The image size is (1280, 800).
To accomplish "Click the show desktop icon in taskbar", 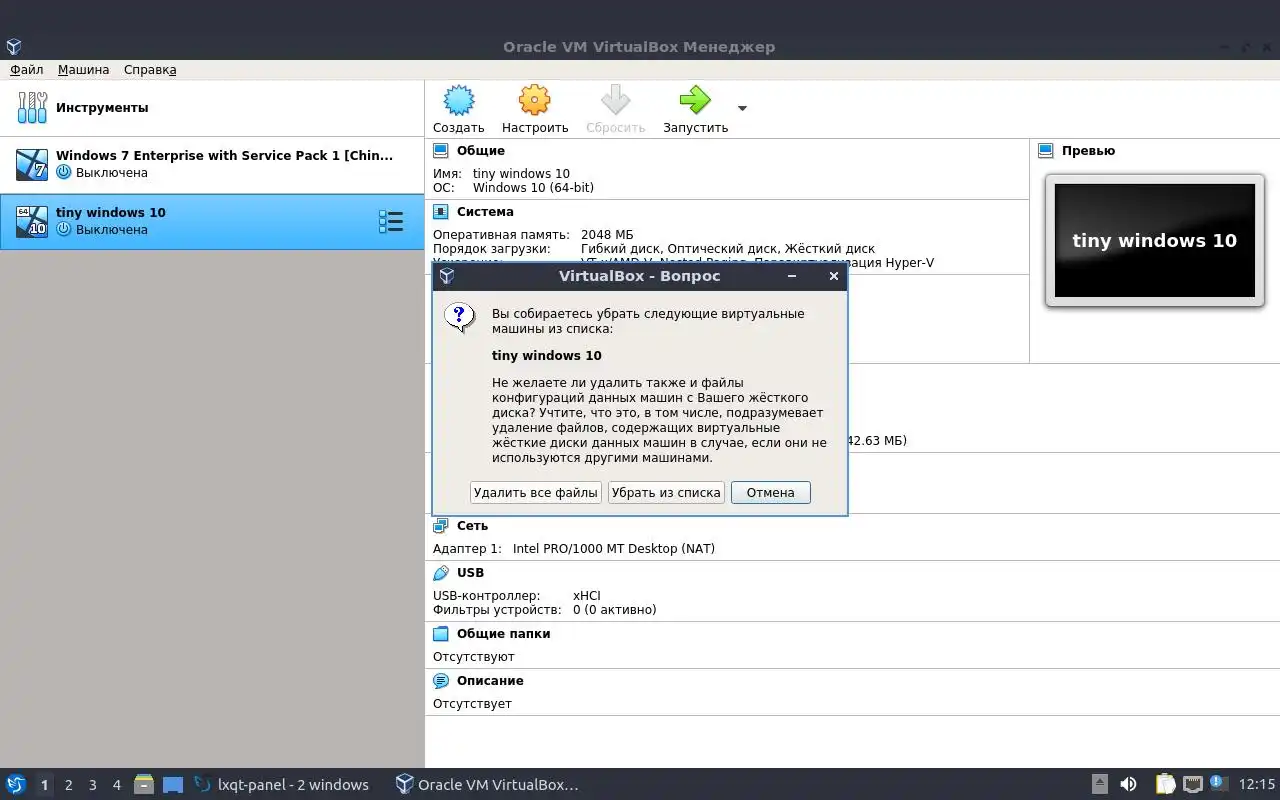I will click(x=173, y=785).
